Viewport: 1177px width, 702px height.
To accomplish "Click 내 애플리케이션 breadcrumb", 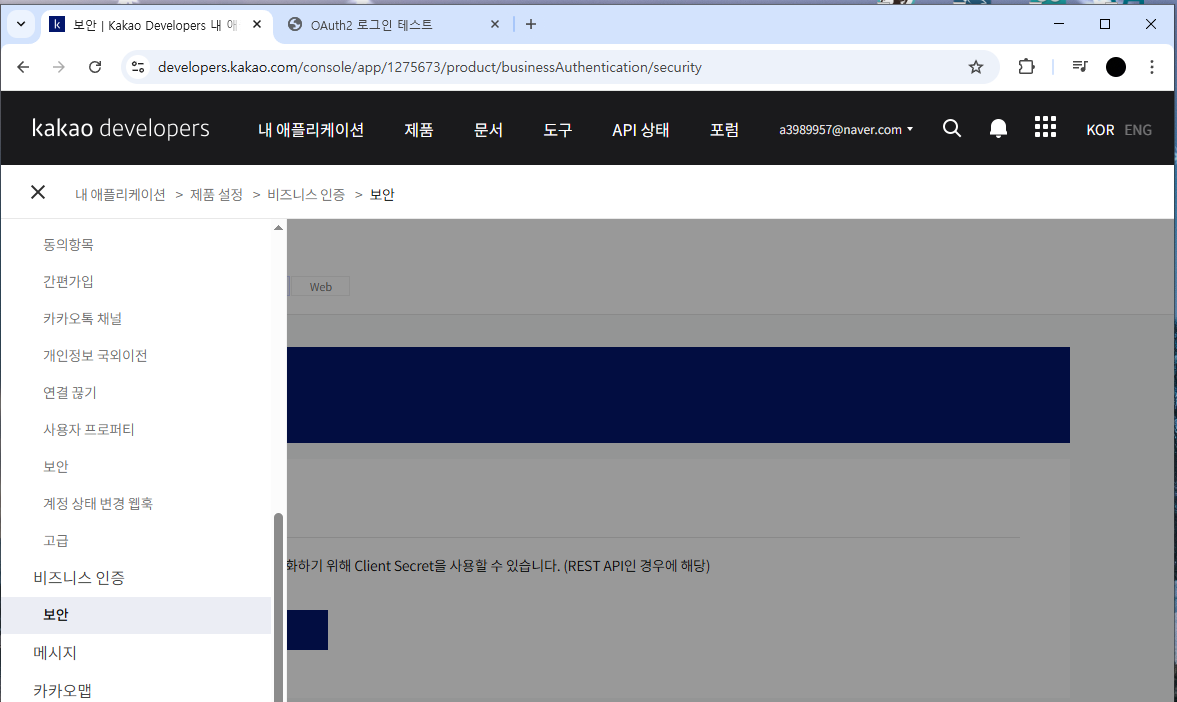I will [120, 194].
